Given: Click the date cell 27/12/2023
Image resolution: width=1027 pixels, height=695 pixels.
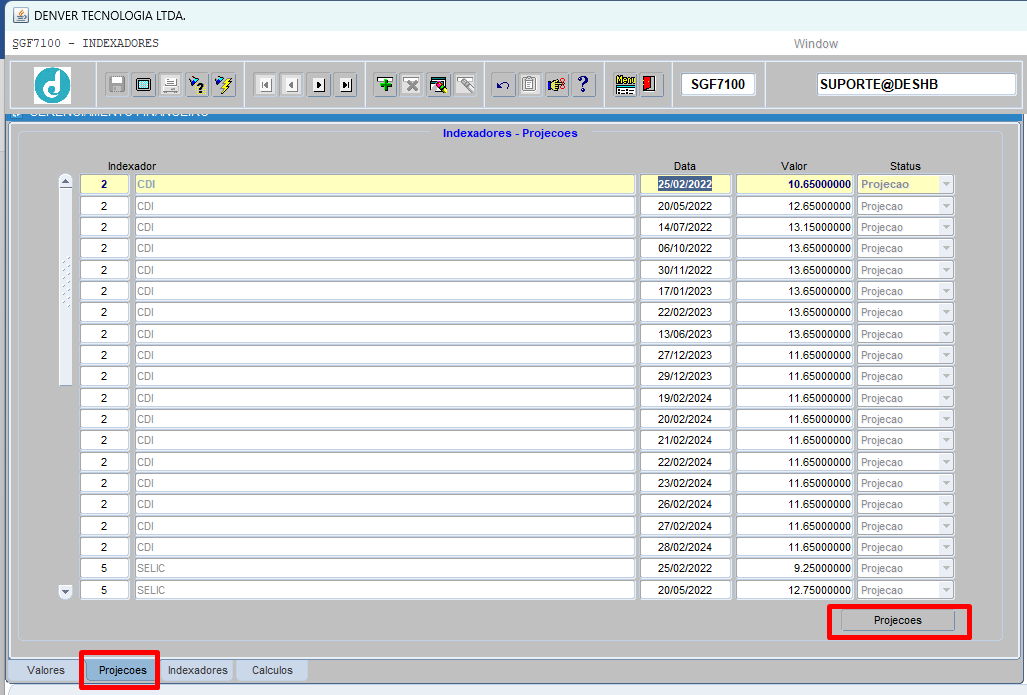Looking at the screenshot, I should pos(685,355).
